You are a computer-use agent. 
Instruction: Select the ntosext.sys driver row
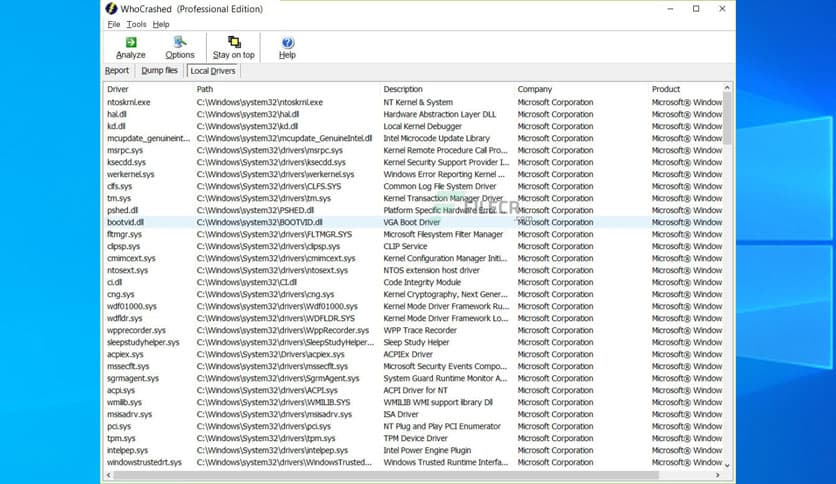point(414,270)
